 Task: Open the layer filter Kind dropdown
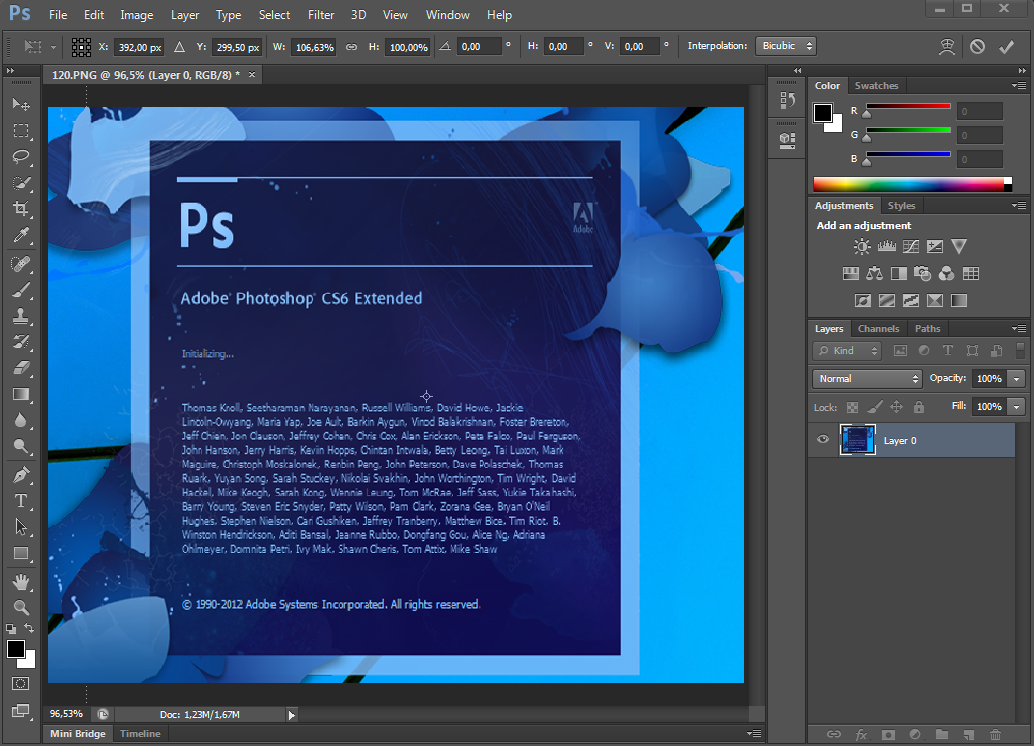[x=847, y=351]
